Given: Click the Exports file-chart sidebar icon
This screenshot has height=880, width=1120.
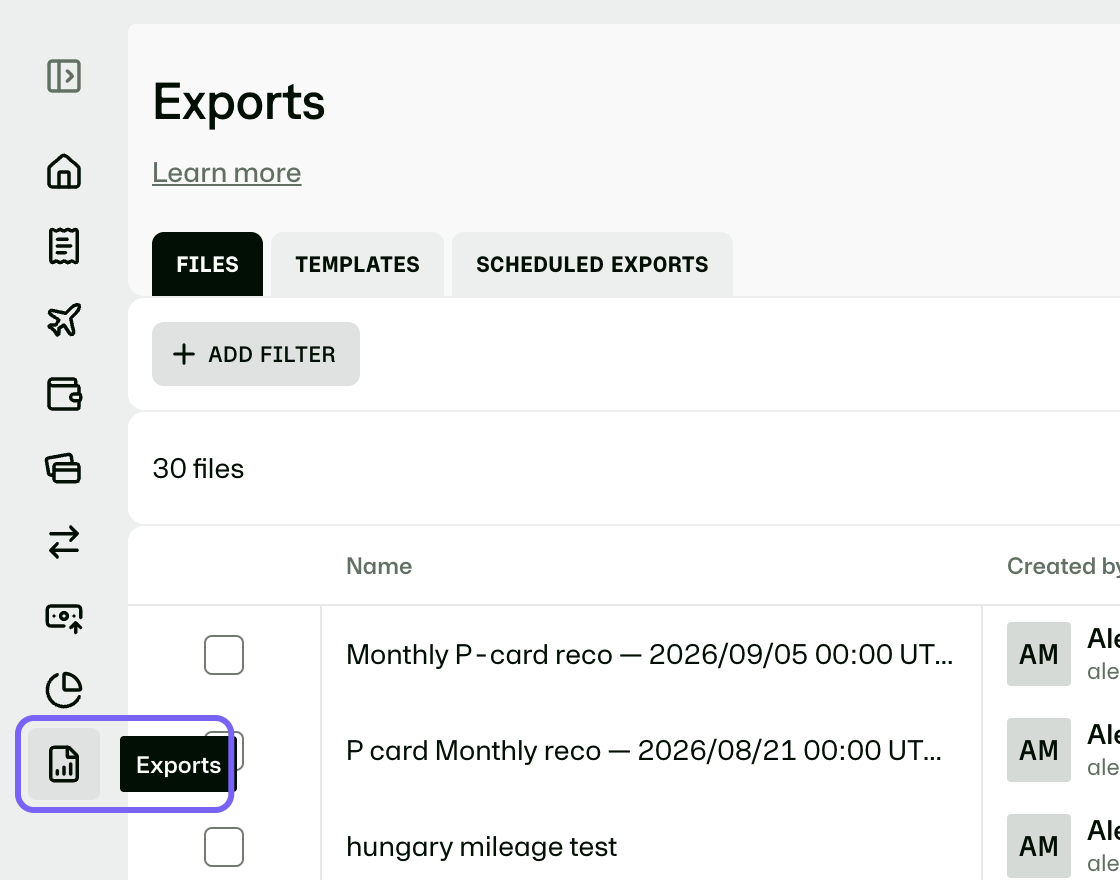Looking at the screenshot, I should 64,764.
